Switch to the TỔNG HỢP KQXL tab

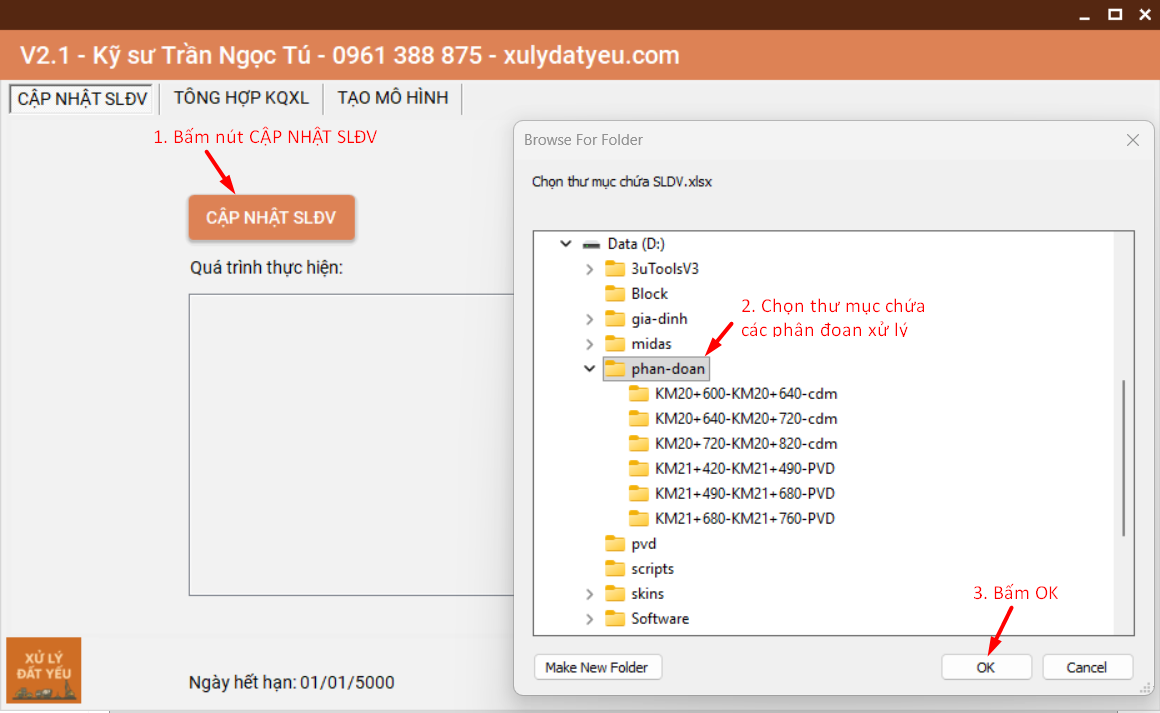pyautogui.click(x=241, y=98)
